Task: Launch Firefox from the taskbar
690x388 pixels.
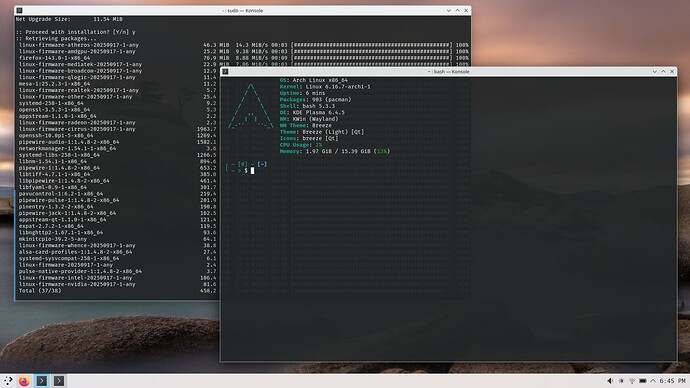Action: [x=24, y=381]
